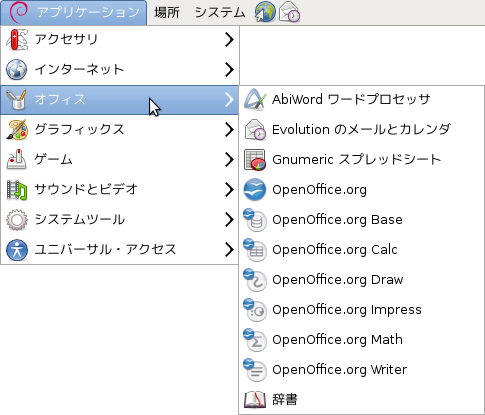Open the Gnumeric spreadsheet icon

click(255, 159)
